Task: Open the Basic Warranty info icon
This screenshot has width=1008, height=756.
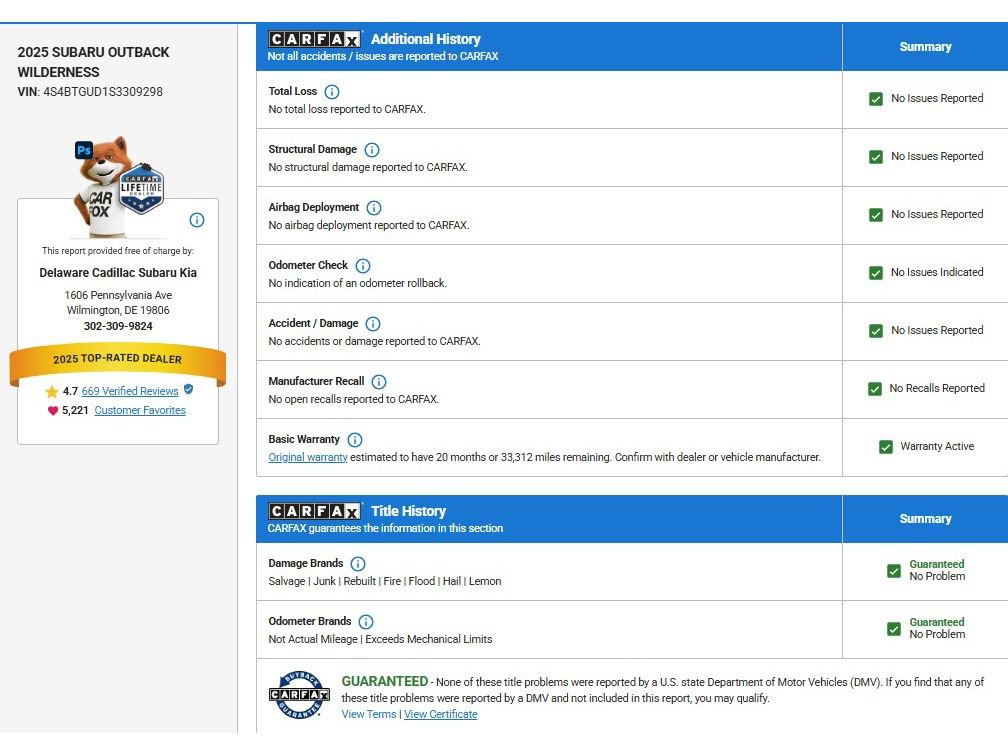Action: [355, 440]
